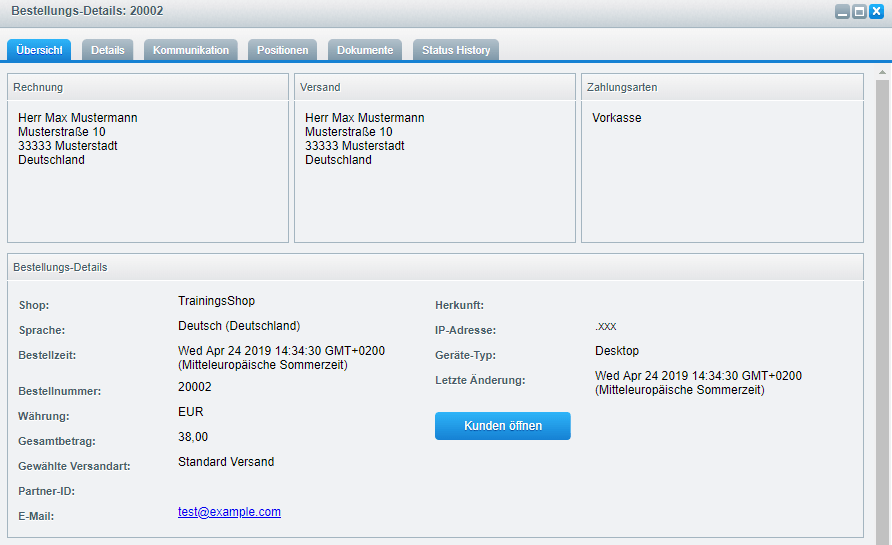Click the EUR currency value

(191, 412)
